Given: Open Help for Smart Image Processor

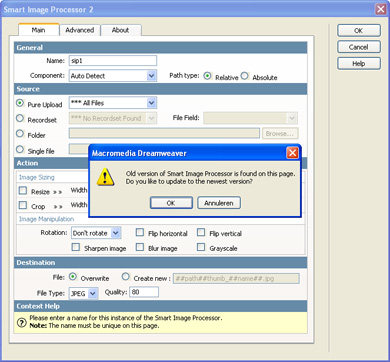Looking at the screenshot, I should pyautogui.click(x=359, y=63).
